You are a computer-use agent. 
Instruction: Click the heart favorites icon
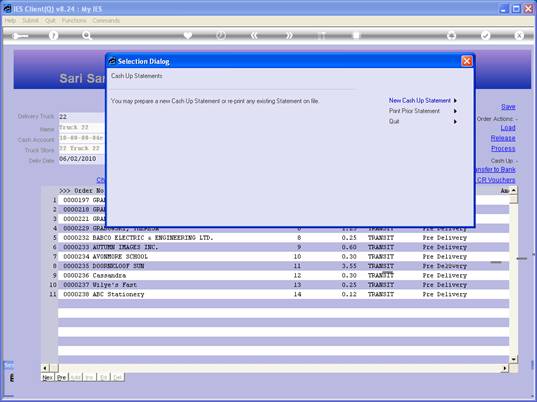[188, 35]
